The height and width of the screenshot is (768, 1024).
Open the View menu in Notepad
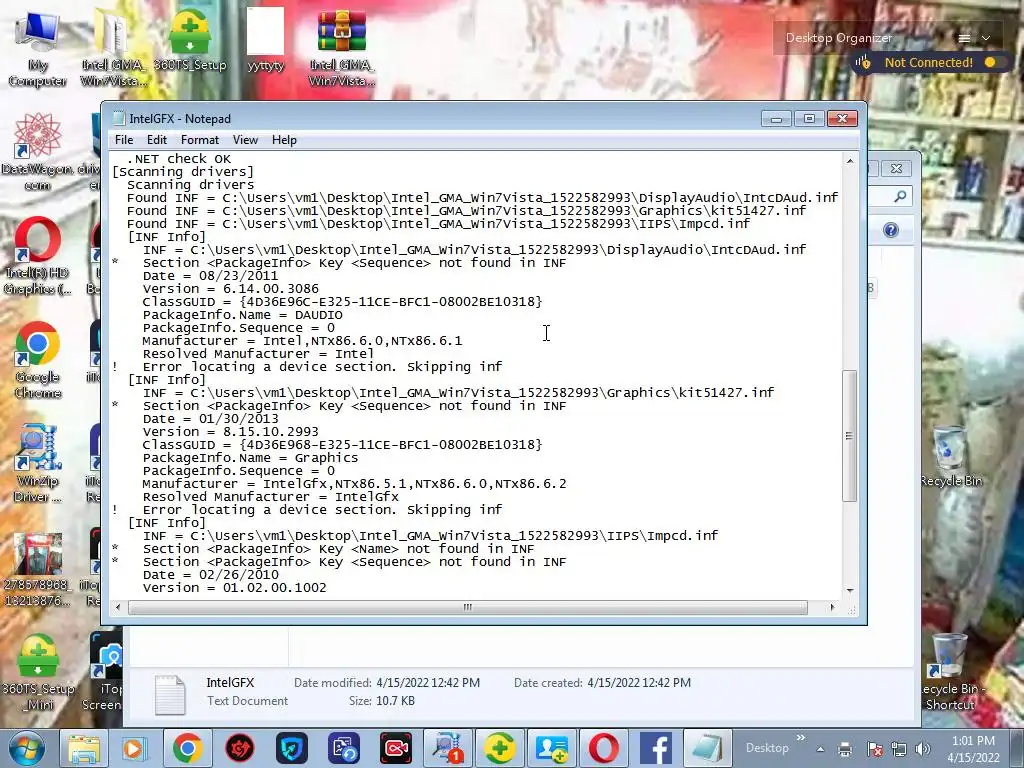[245, 140]
